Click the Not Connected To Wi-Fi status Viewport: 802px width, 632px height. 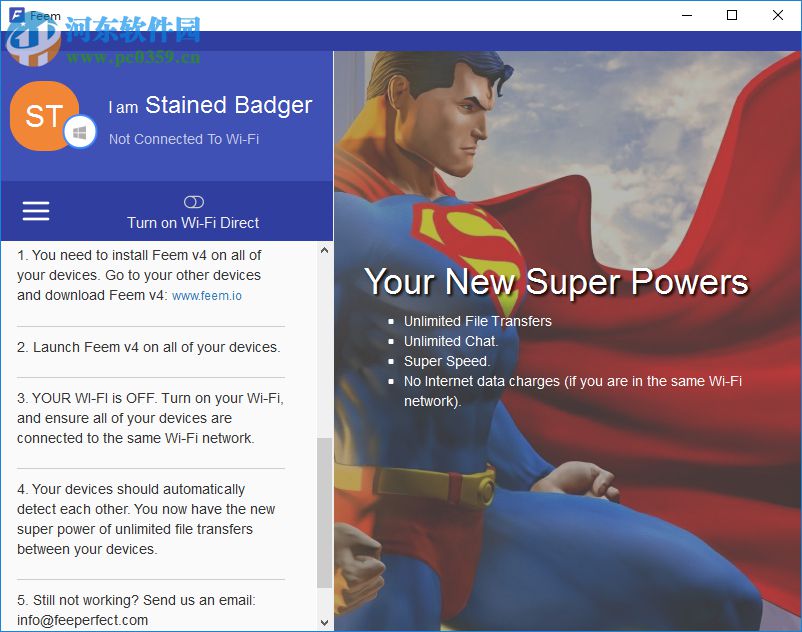coord(184,139)
